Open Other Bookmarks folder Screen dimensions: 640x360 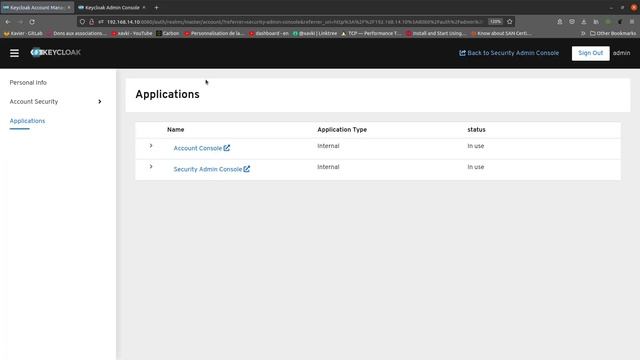click(x=613, y=33)
